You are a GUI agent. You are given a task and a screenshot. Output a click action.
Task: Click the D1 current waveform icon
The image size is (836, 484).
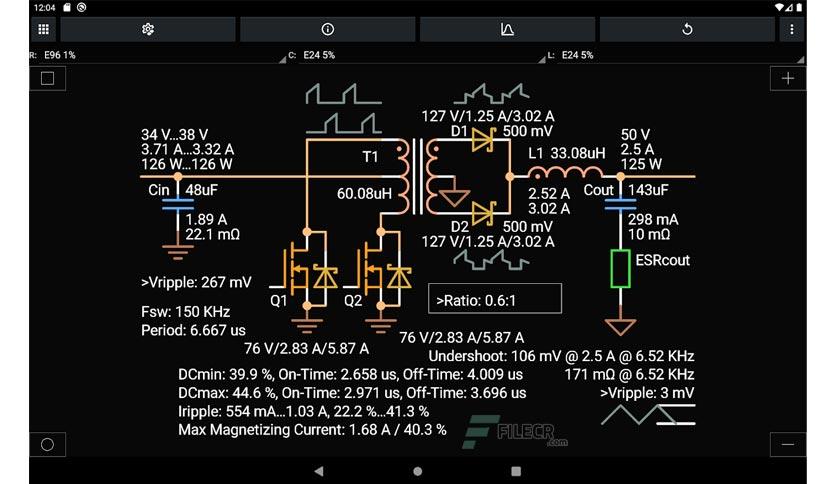point(491,93)
